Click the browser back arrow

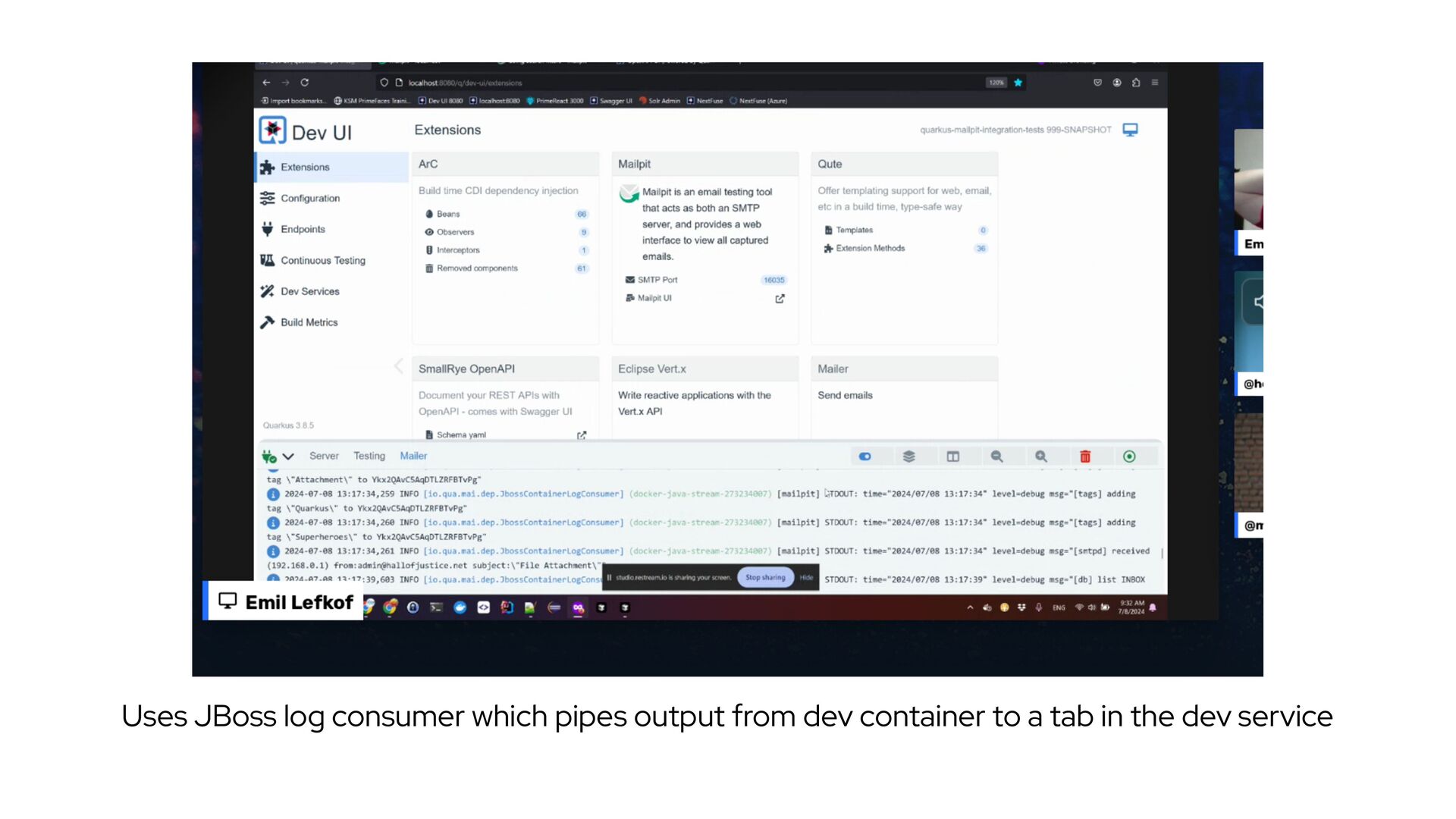point(266,83)
